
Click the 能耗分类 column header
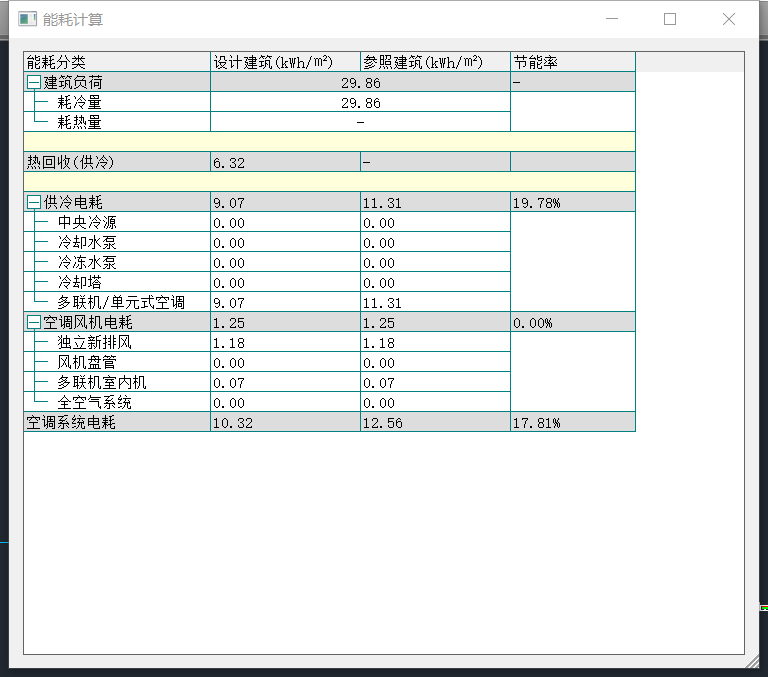[116, 62]
